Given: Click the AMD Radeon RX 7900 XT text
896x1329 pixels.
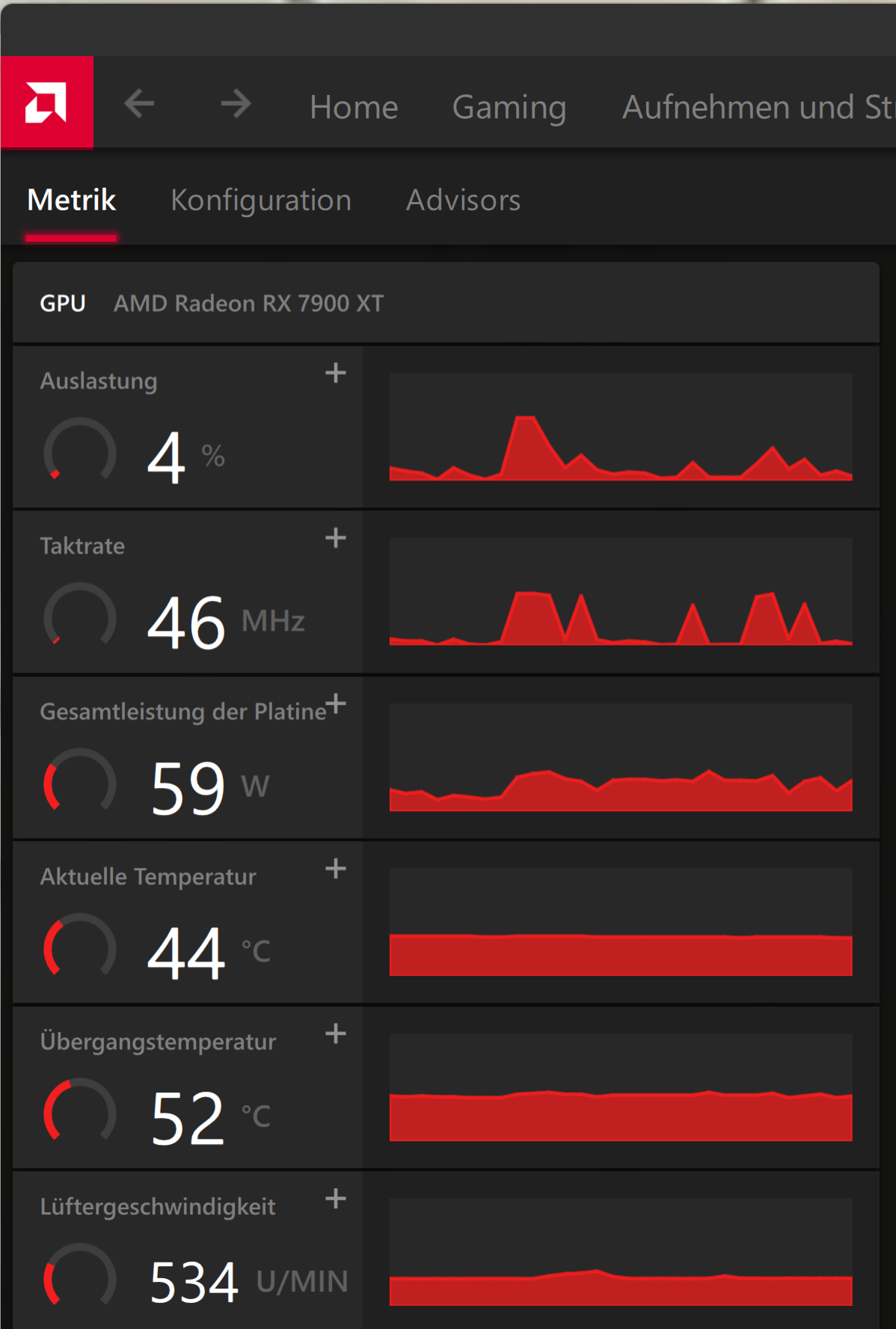Looking at the screenshot, I should pos(248,303).
